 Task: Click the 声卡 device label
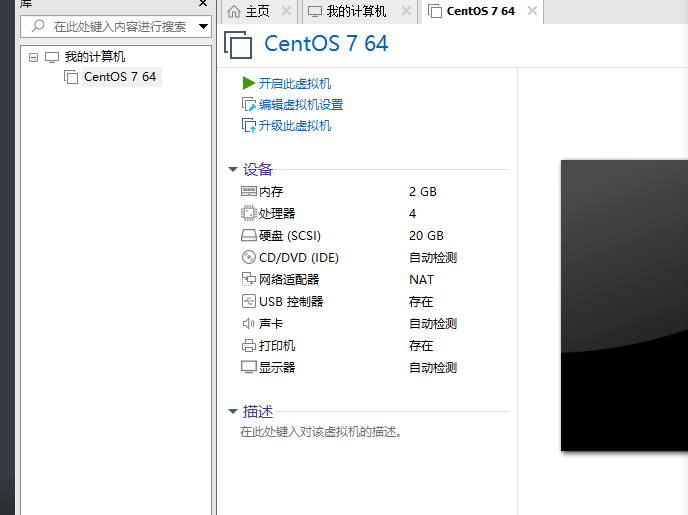coord(271,324)
